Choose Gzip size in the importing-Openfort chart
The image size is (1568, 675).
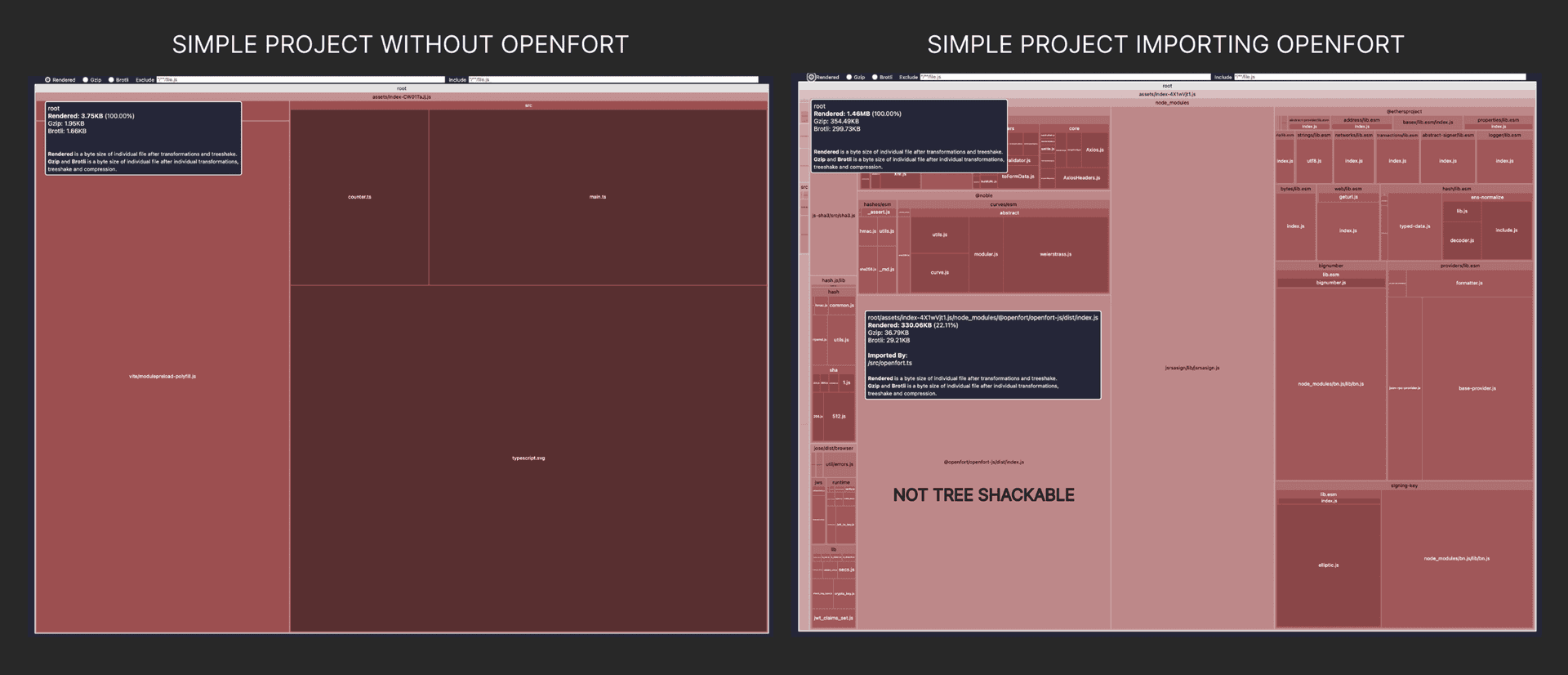point(849,77)
